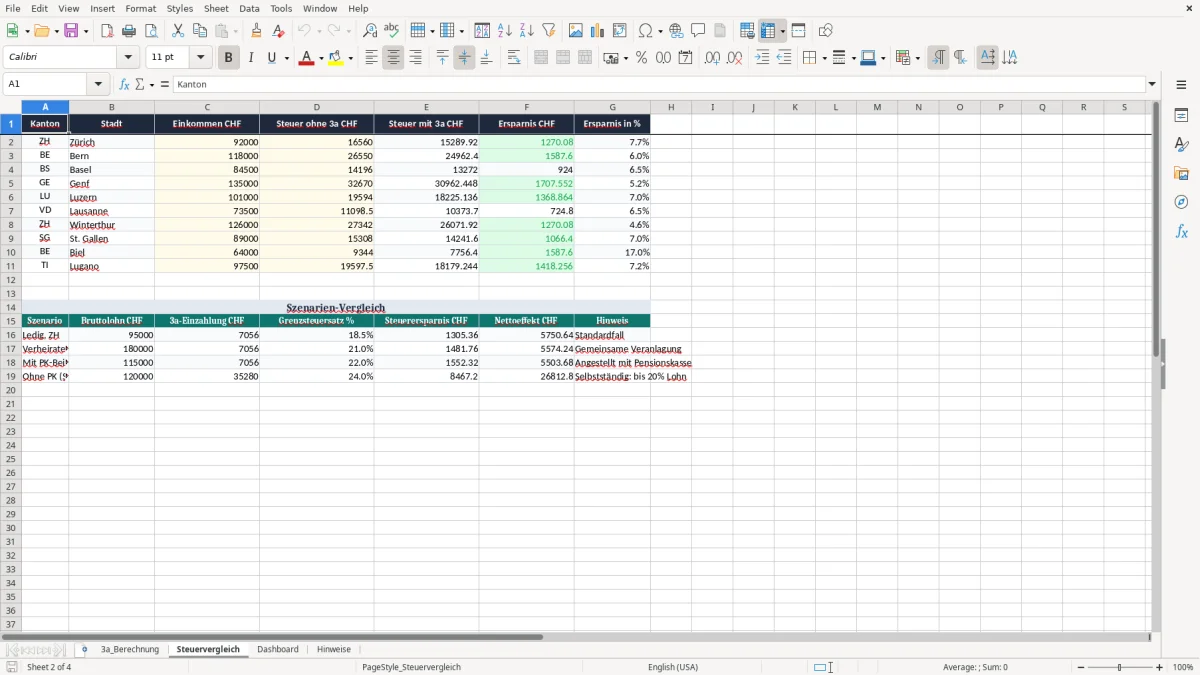Format as Date
Screen dimensions: 1200x675
(685, 58)
